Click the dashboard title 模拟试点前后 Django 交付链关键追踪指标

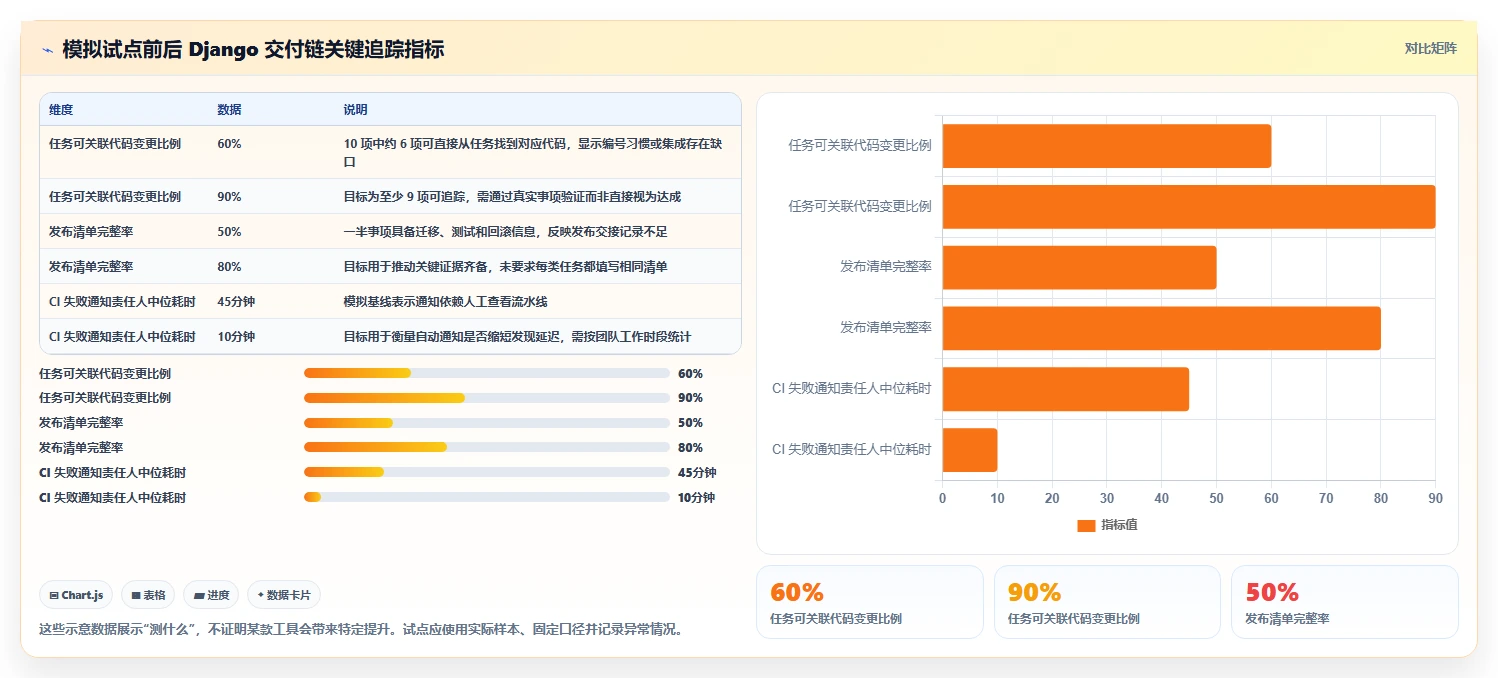tap(253, 49)
